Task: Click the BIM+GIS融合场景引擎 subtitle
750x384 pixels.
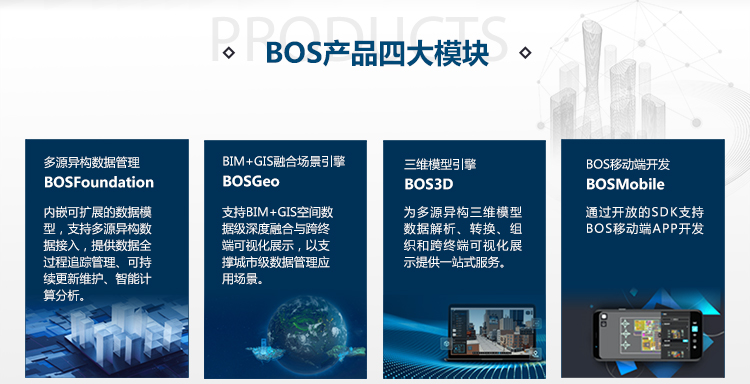Action: pos(284,162)
